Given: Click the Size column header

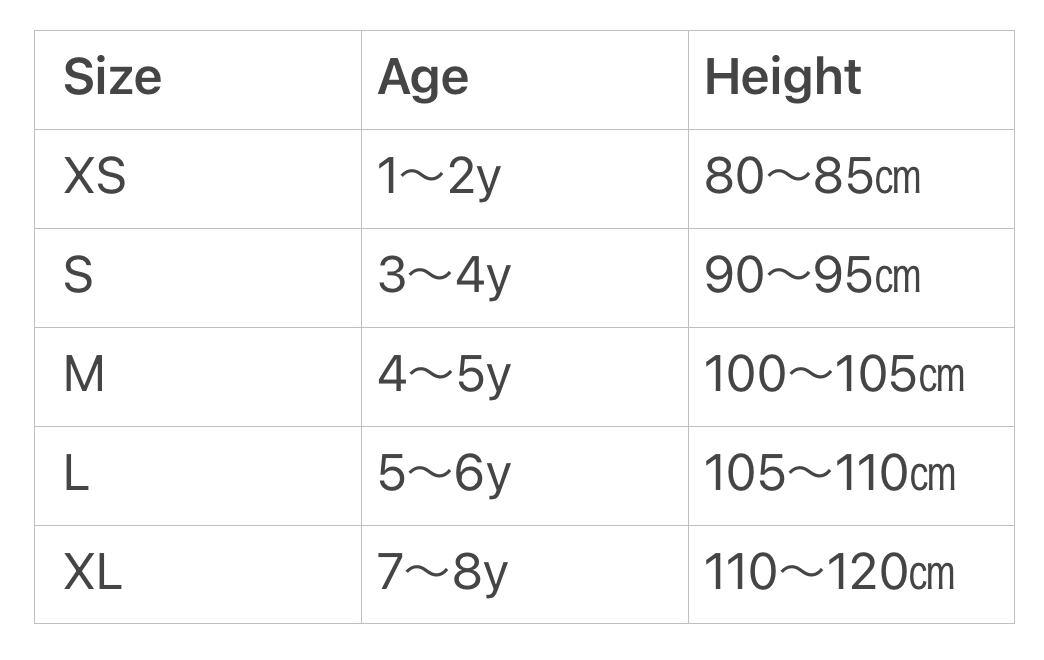Looking at the screenshot, I should [x=112, y=78].
